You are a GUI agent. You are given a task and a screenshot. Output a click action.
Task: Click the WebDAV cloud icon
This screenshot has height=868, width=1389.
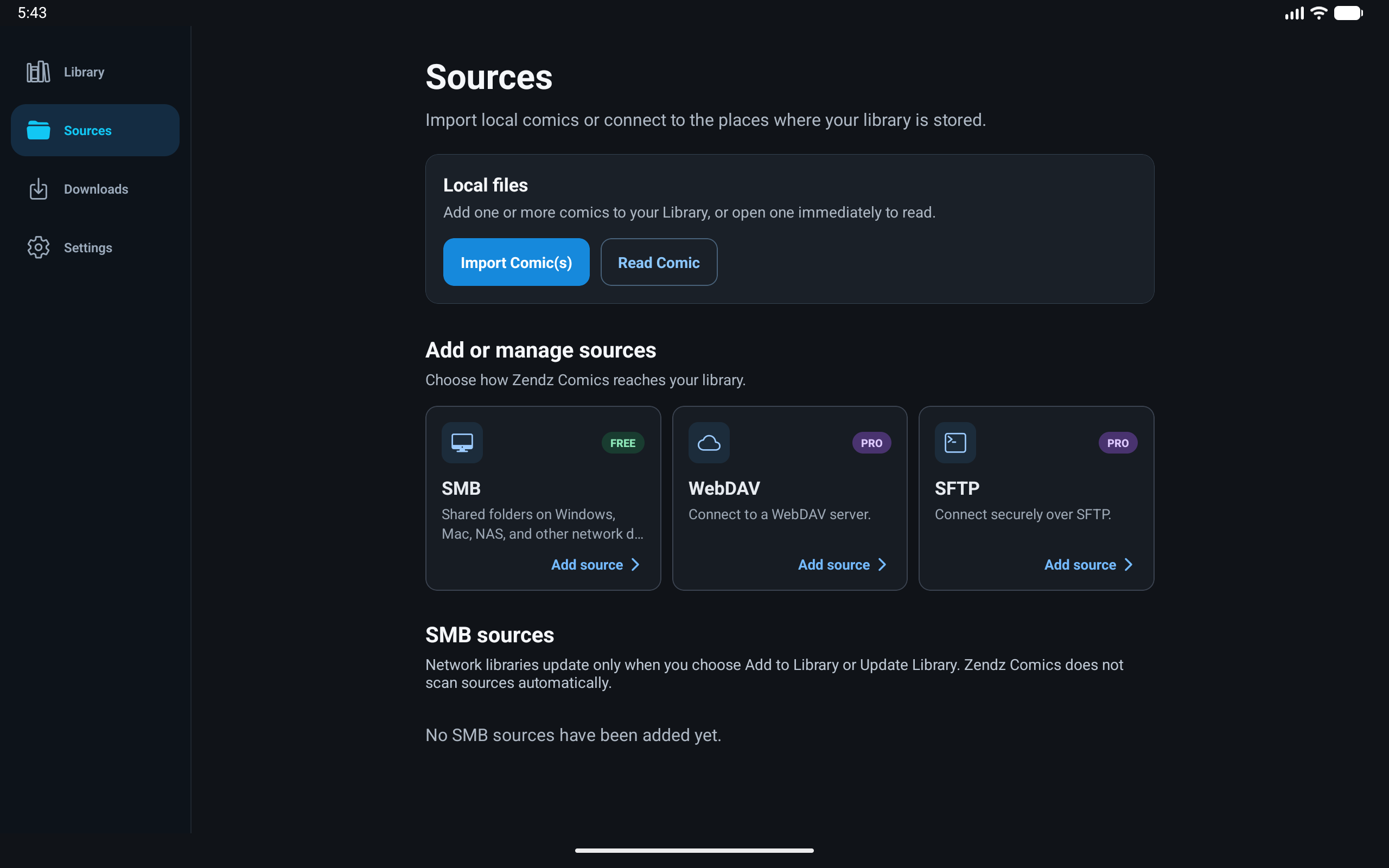[709, 443]
